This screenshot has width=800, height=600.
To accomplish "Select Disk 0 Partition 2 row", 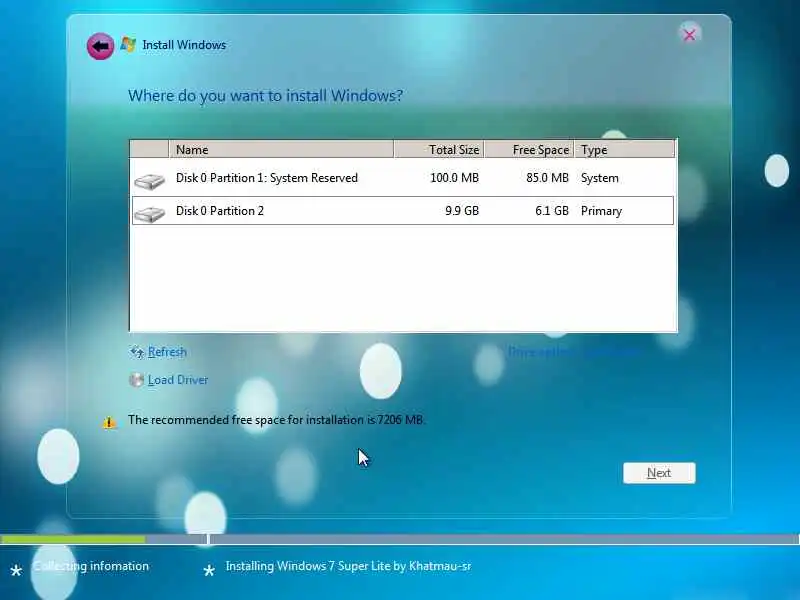I will pos(403,211).
